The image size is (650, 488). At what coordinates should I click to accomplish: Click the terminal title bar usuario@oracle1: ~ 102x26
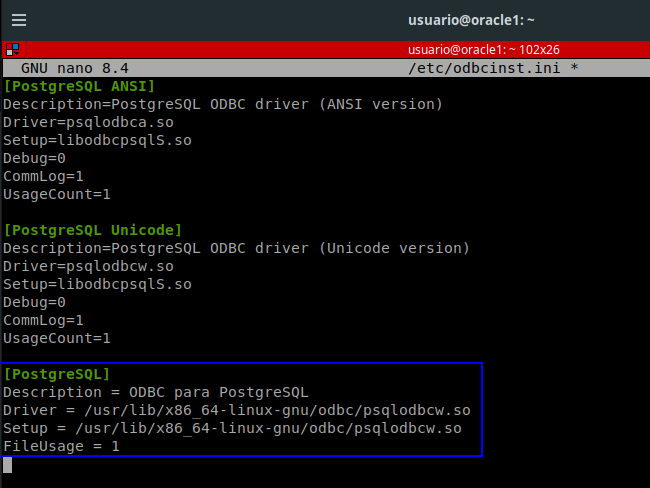pyautogui.click(x=483, y=50)
